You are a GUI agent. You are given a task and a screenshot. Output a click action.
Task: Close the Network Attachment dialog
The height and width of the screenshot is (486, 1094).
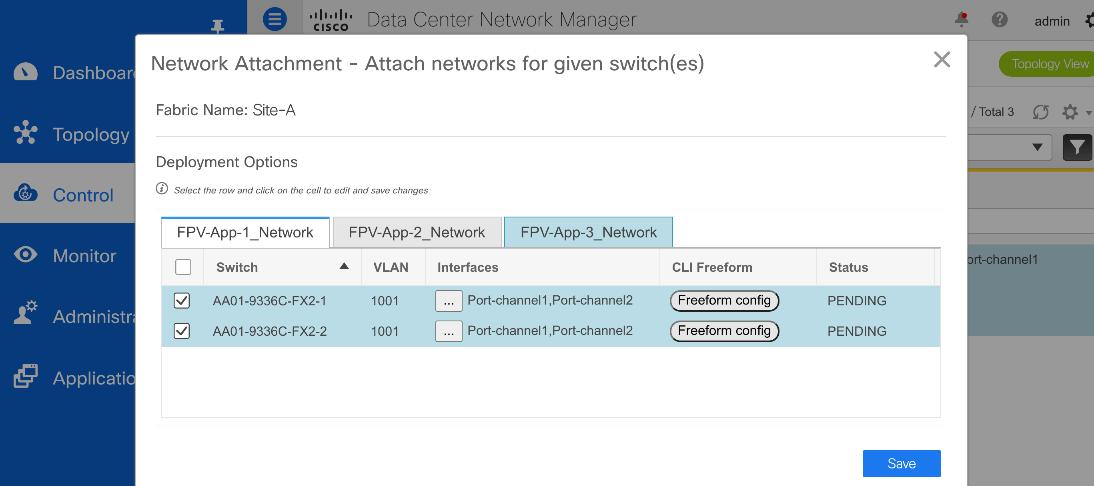pos(942,59)
